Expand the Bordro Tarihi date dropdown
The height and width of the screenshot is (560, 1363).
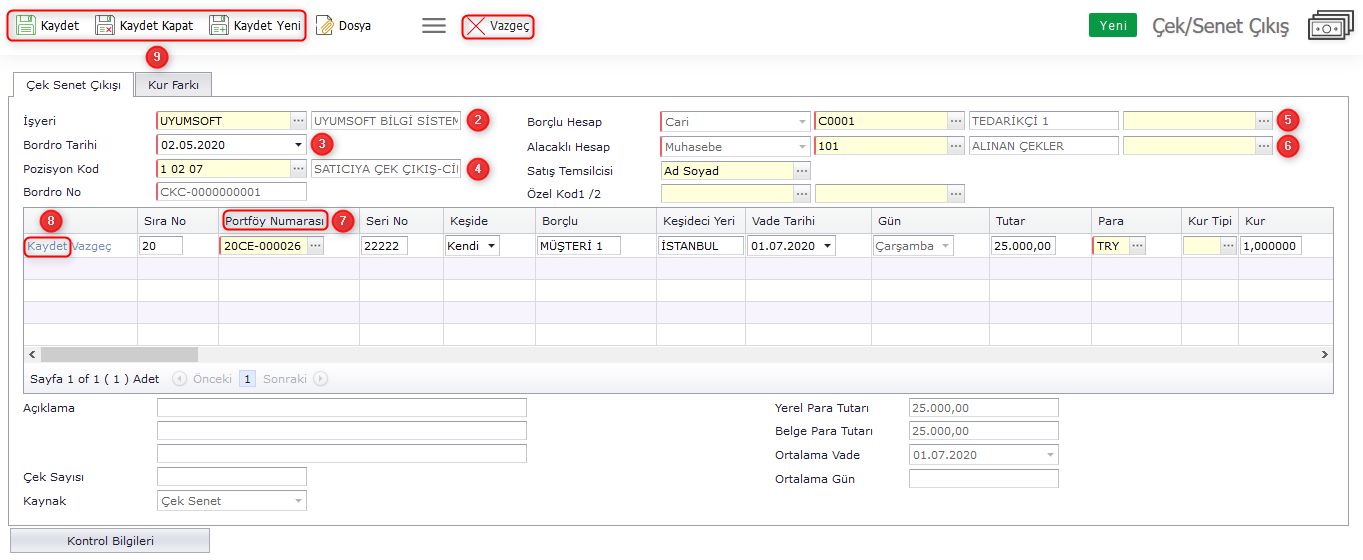[x=298, y=145]
